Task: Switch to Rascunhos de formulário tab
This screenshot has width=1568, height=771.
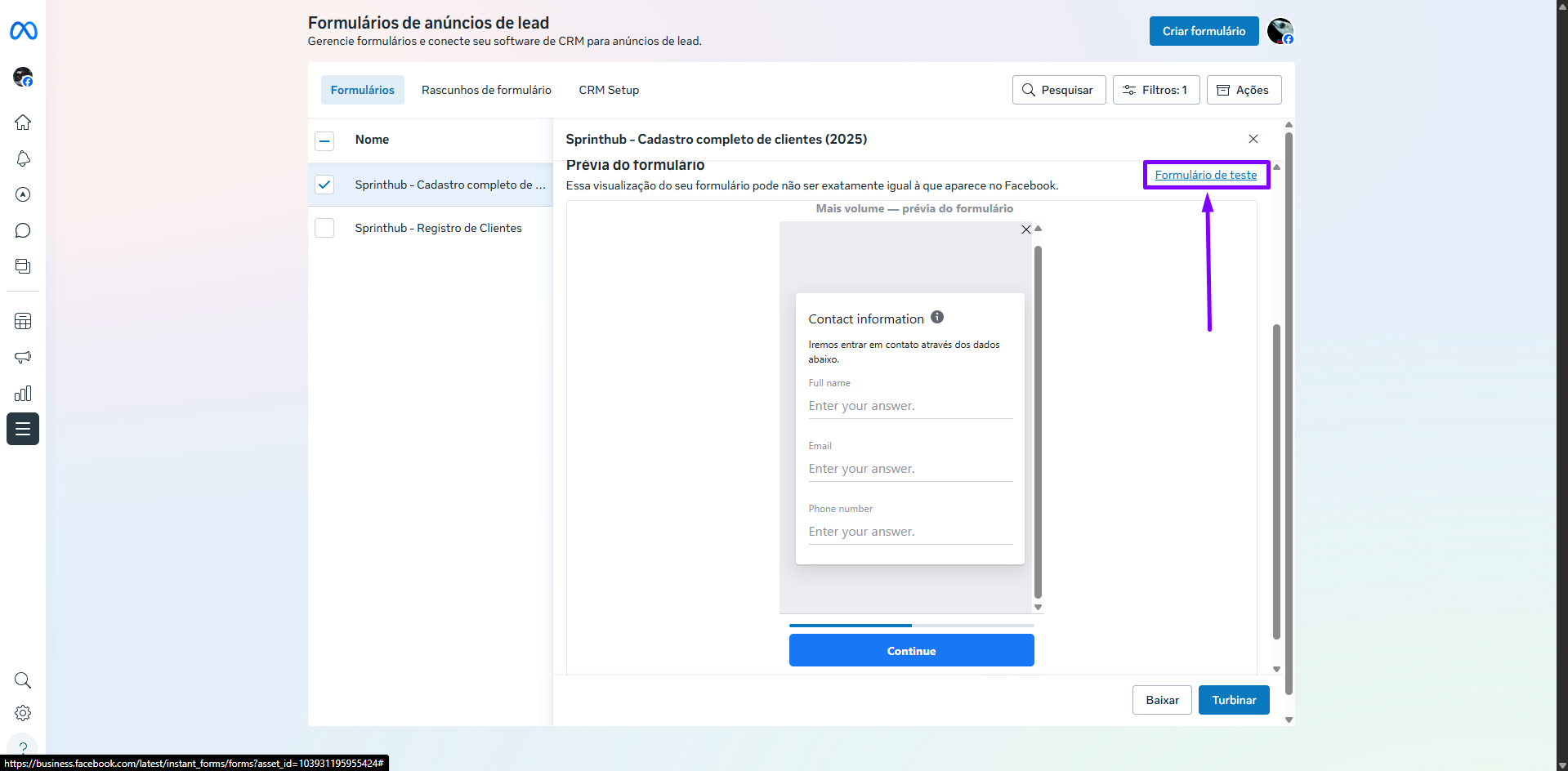Action: tap(486, 90)
